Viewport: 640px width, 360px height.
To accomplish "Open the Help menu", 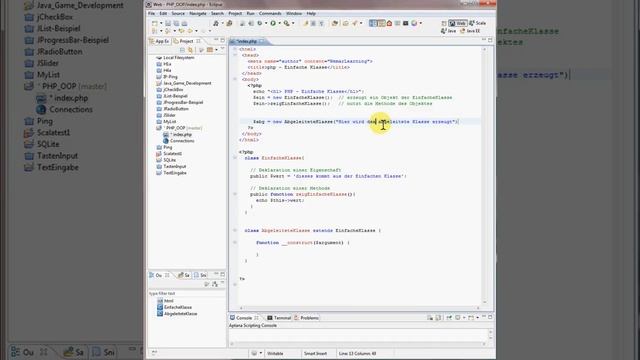I will pos(311,13).
